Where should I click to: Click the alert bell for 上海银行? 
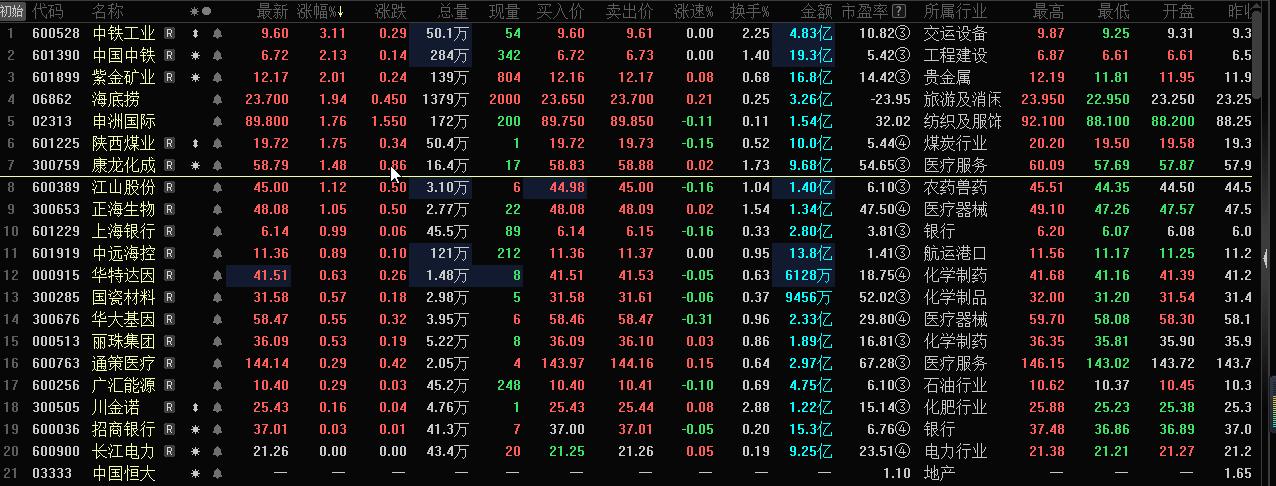[x=218, y=232]
